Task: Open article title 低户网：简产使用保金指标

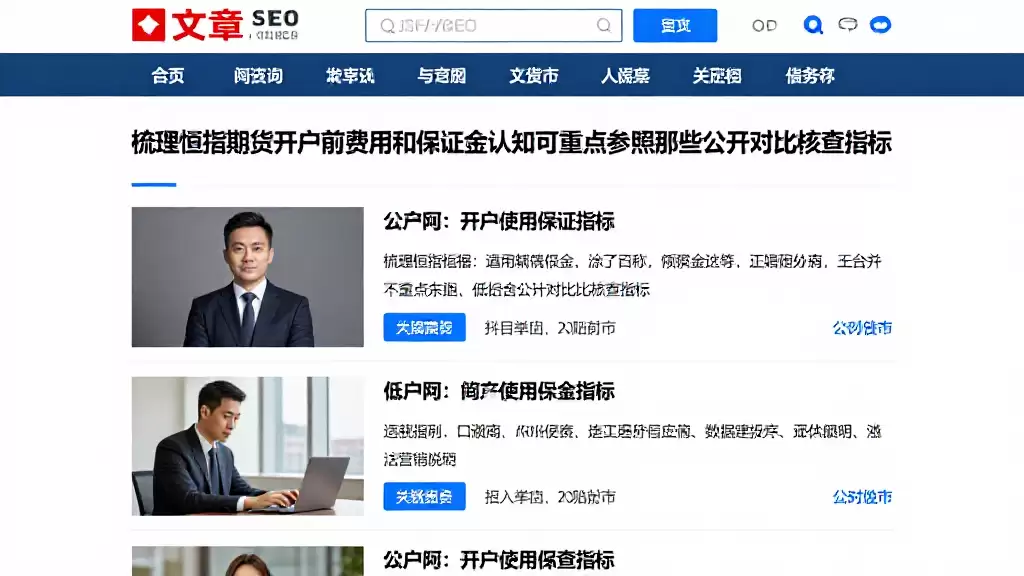Action: [x=499, y=391]
